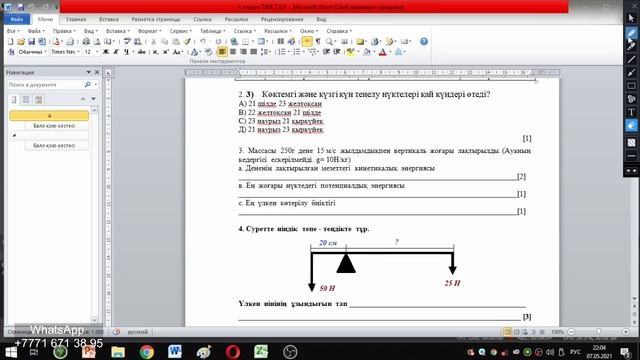
Task: Jump to next heading arrow in Navigation
Action: coord(93,99)
